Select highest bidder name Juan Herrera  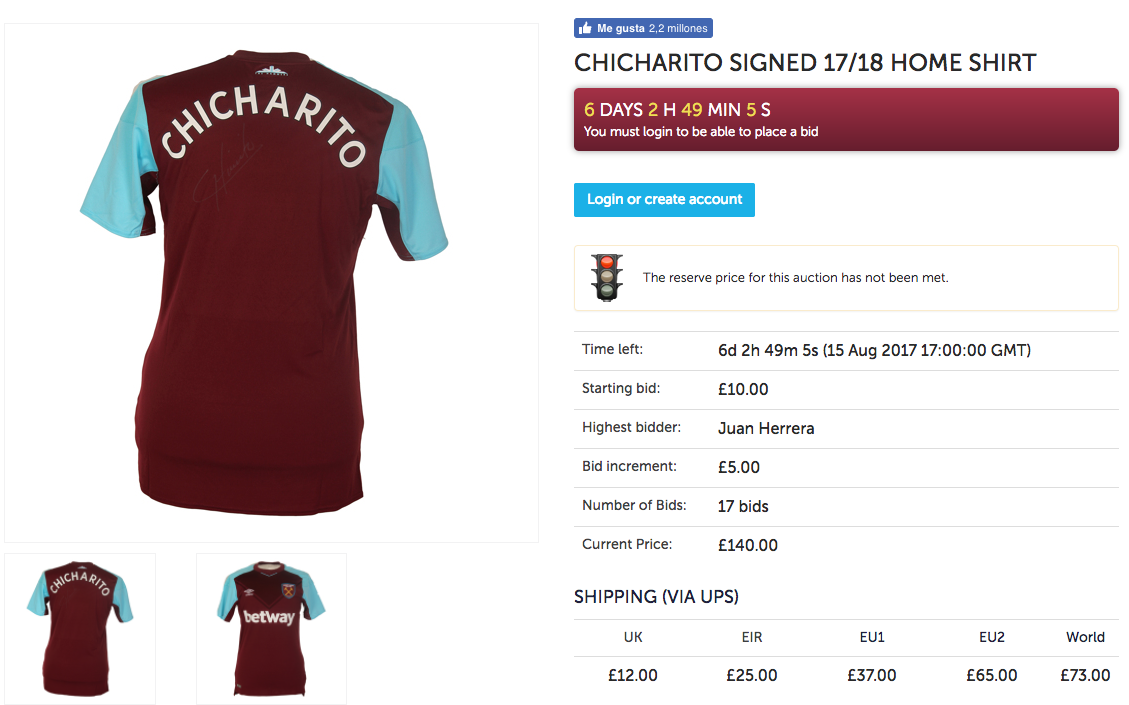click(x=766, y=428)
